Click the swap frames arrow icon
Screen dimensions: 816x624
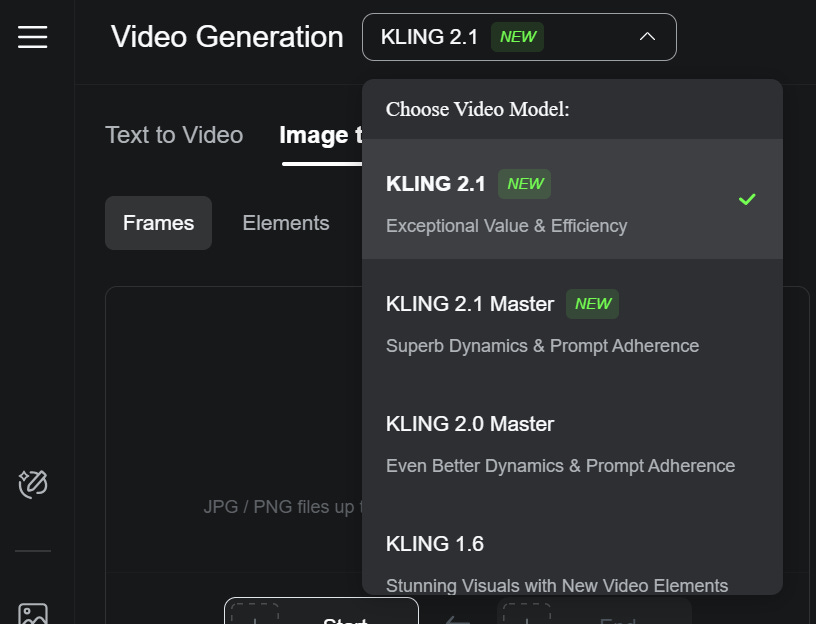458,620
